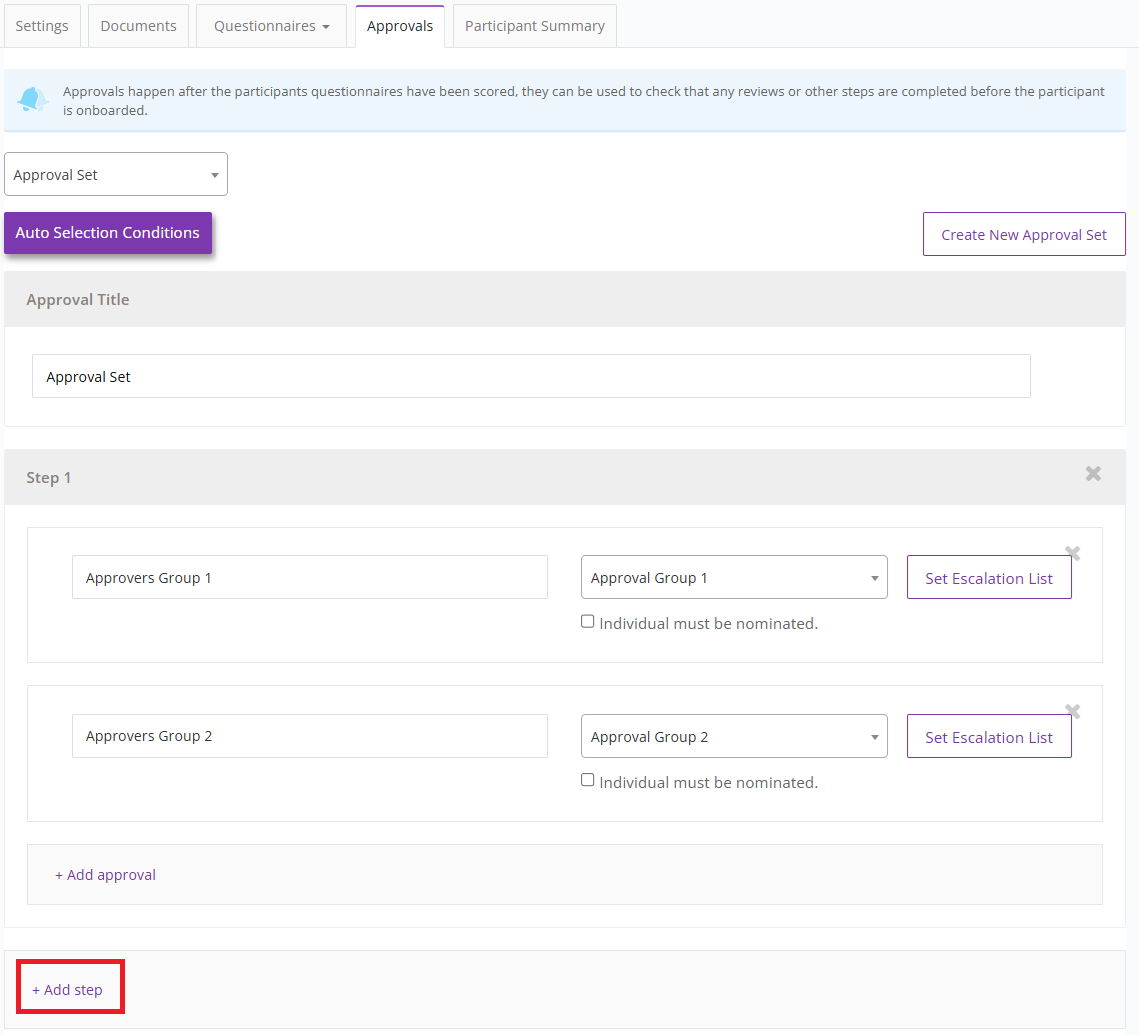This screenshot has width=1139, height=1035.
Task: Delete Approvers Group 1 via X icon
Action: coord(1072,553)
